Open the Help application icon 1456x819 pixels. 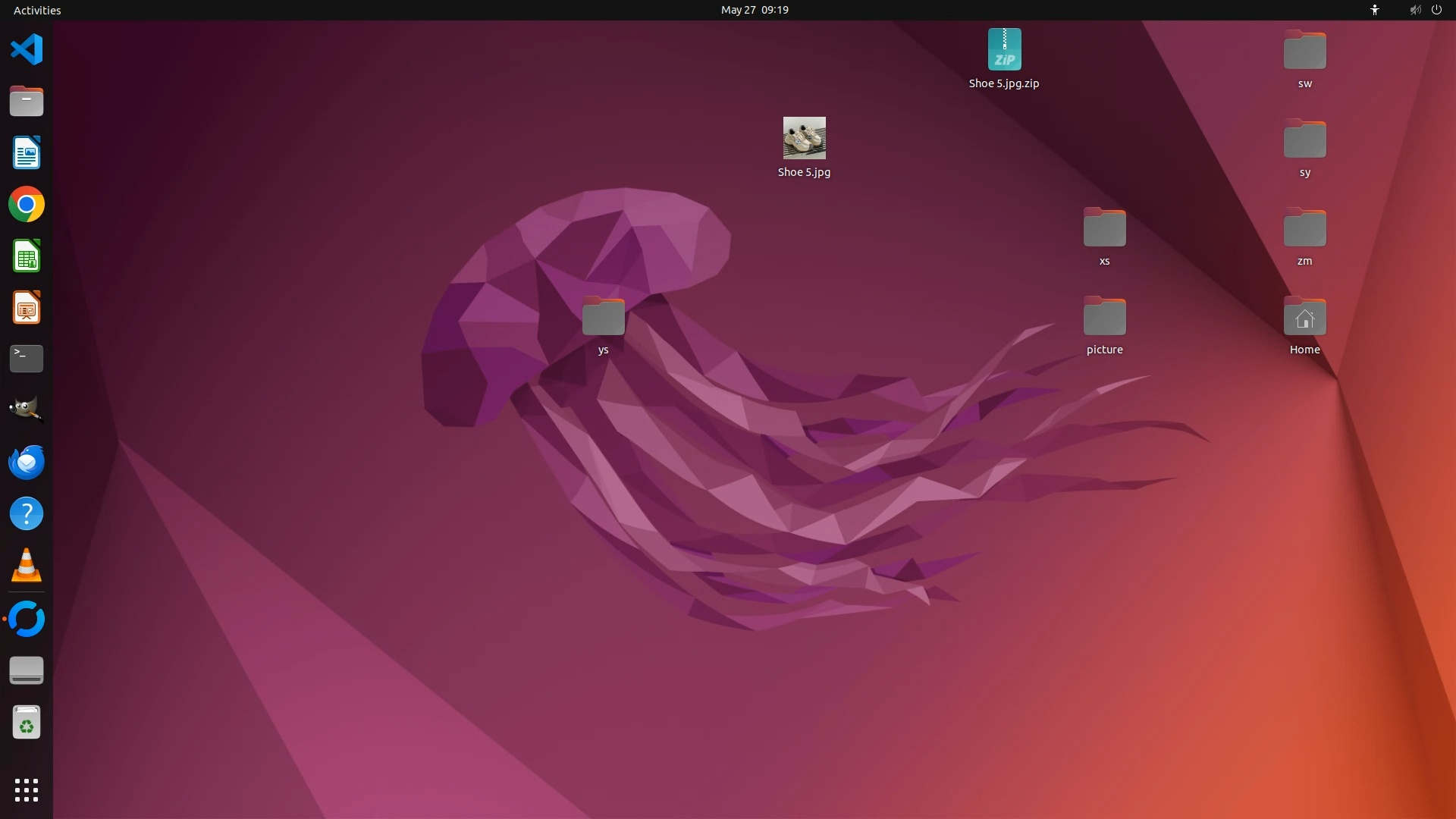[x=27, y=513]
